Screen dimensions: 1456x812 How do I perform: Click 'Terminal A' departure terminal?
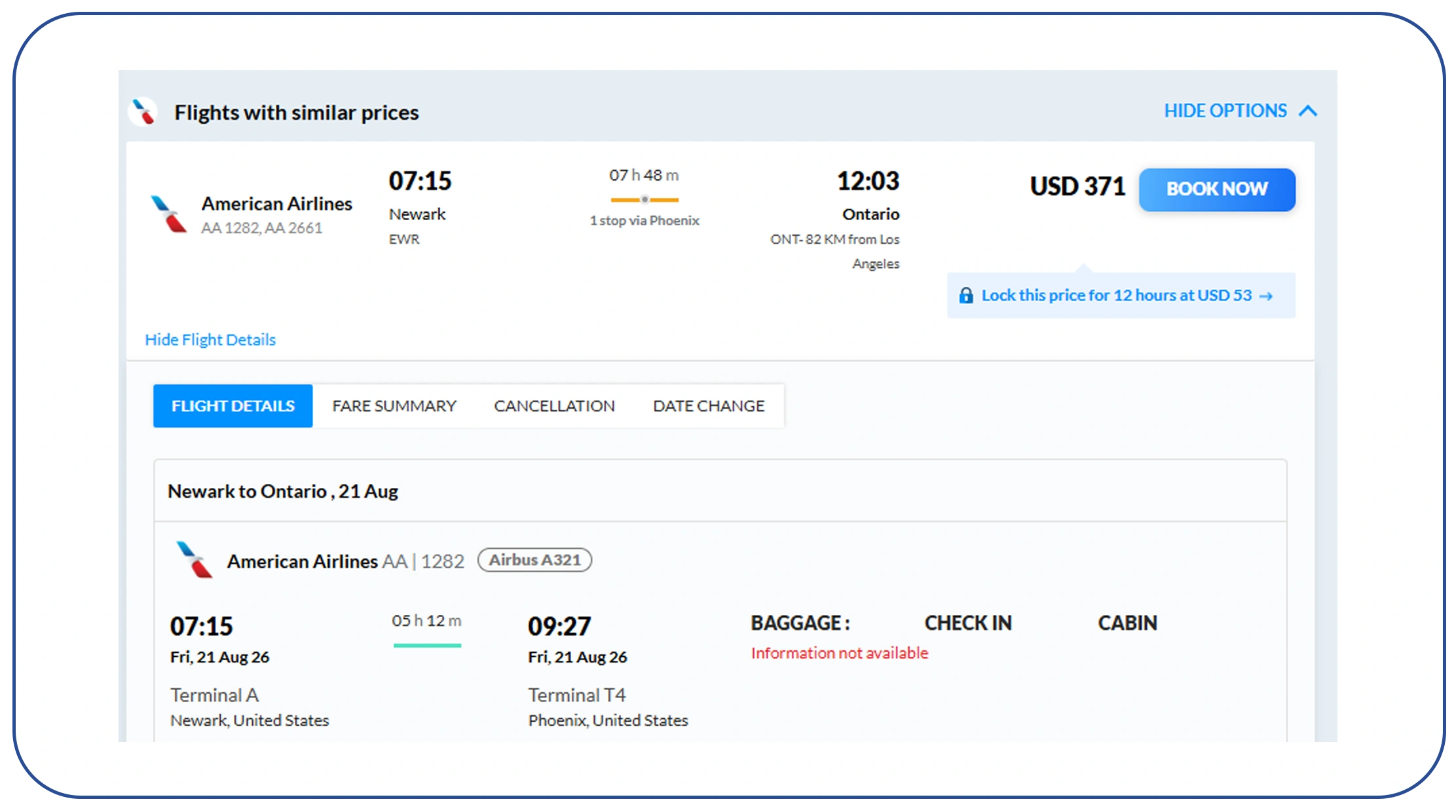[215, 695]
